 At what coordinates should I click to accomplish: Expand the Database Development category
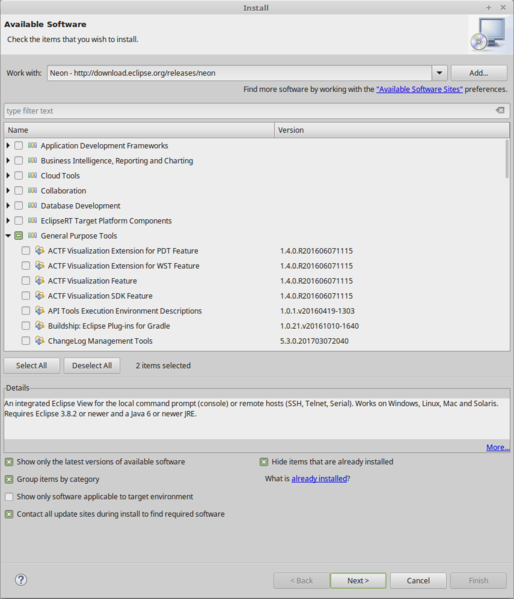(x=8, y=206)
